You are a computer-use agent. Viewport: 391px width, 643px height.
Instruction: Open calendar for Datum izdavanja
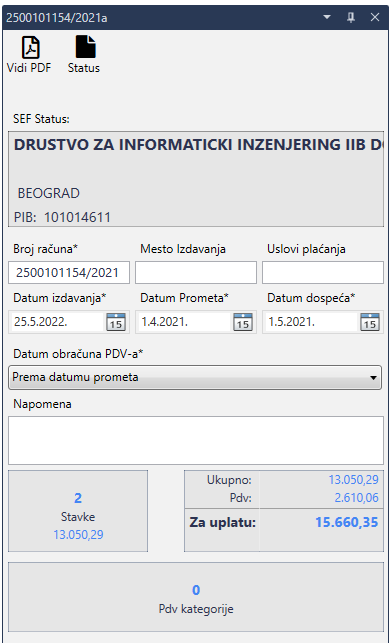click(x=116, y=322)
